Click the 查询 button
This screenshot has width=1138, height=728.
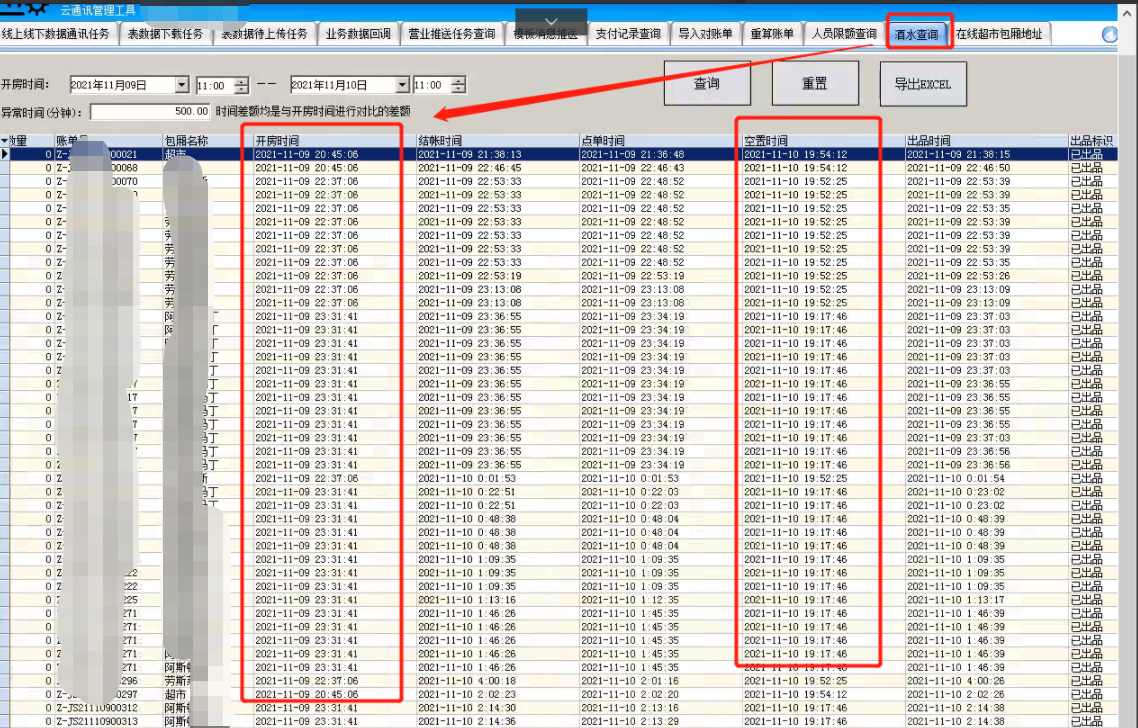[x=707, y=83]
